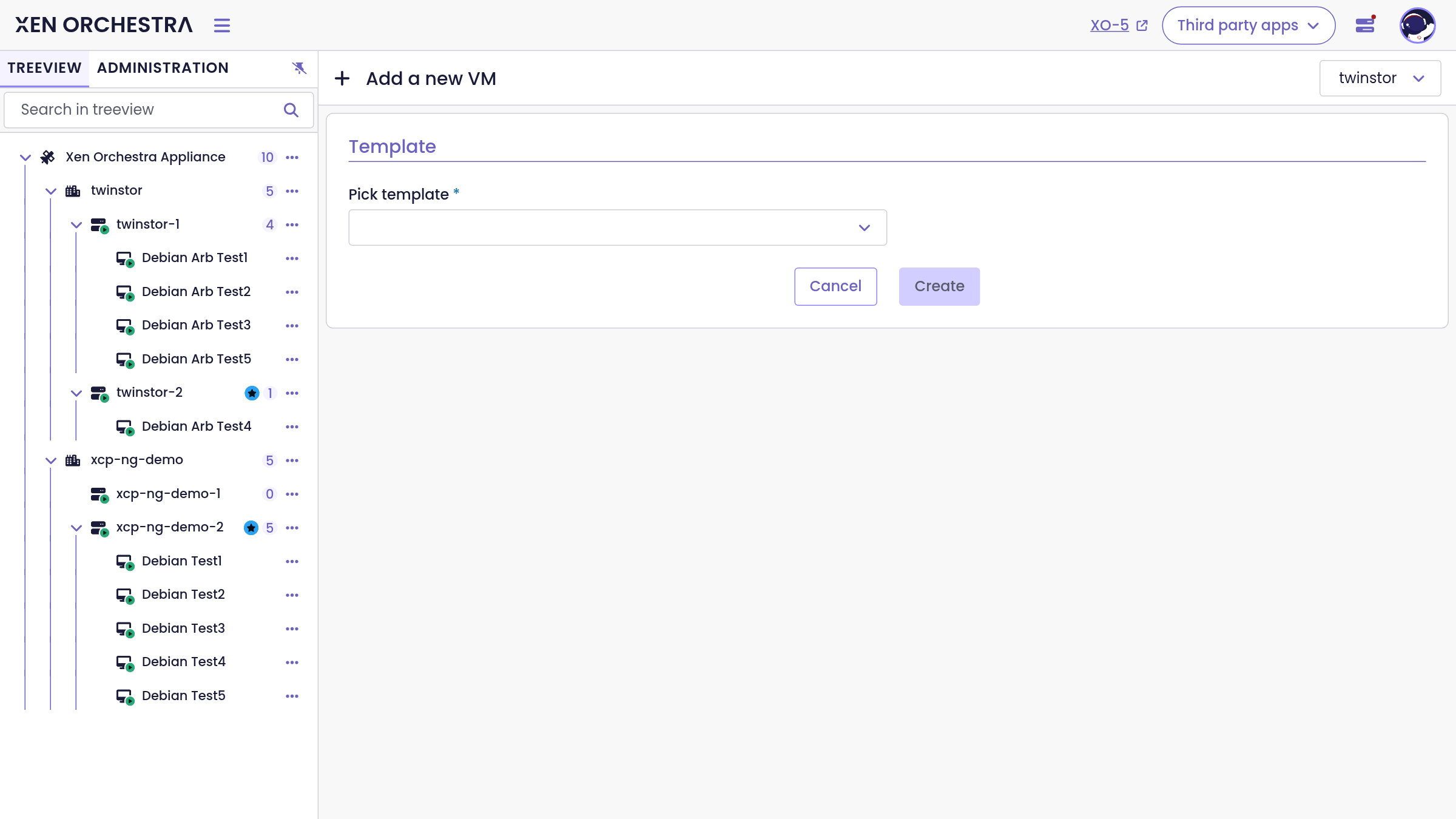Open more actions for Debian Arb Test2
Screen dimensions: 1456x819
pyautogui.click(x=292, y=292)
